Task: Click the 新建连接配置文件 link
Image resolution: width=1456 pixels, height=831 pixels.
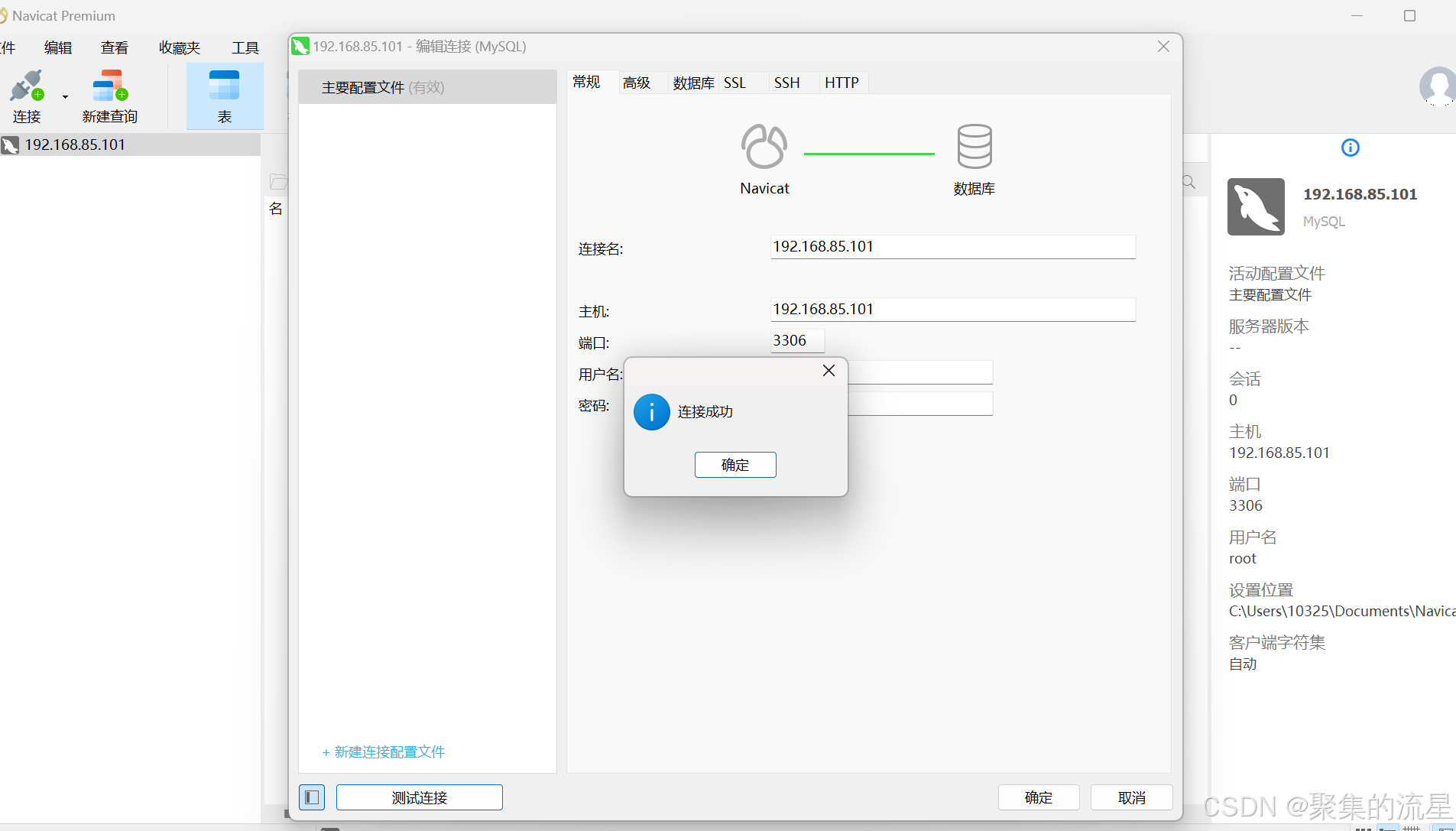Action: click(384, 751)
